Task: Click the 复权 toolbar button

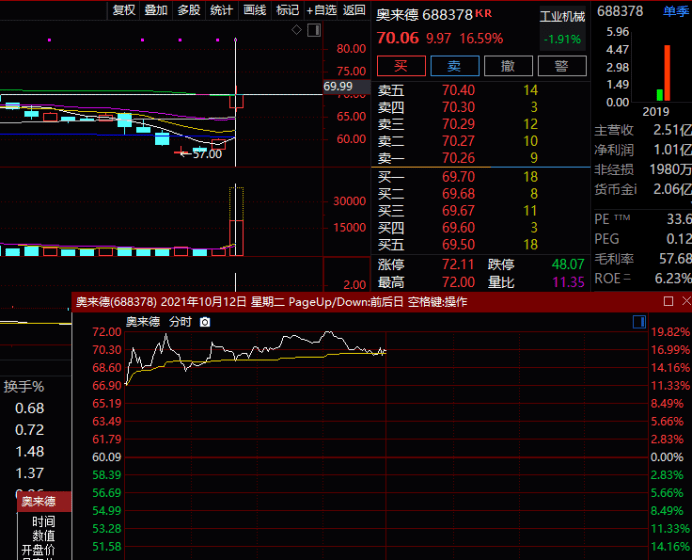Action: tap(124, 10)
